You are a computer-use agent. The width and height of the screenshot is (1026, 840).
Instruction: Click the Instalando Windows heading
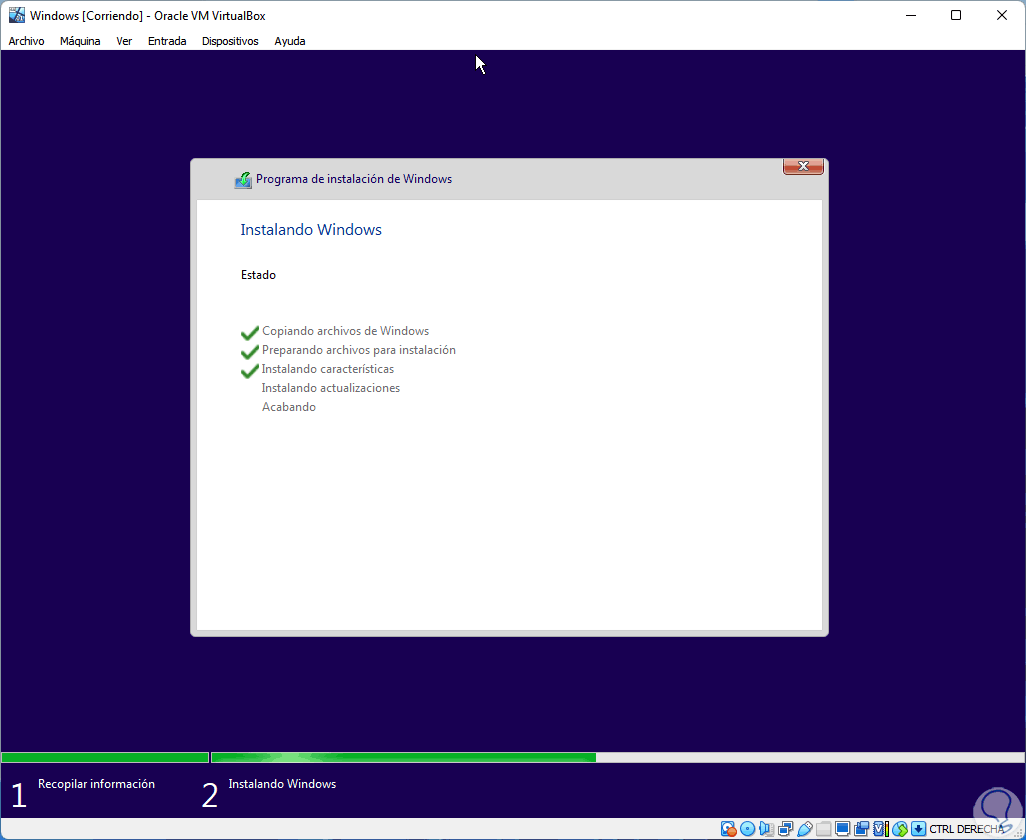[311, 230]
